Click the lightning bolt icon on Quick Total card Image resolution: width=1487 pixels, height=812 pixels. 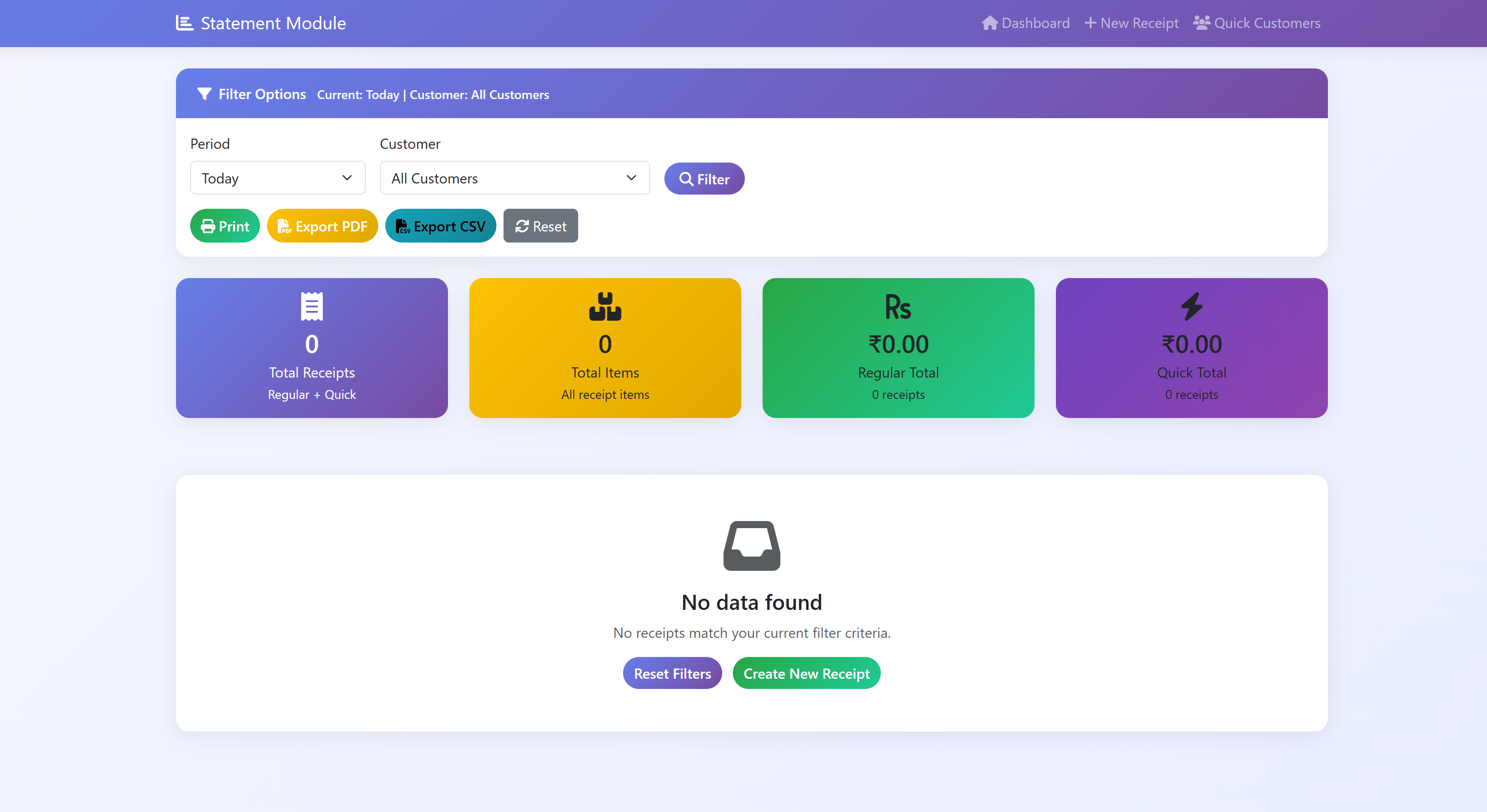pyautogui.click(x=1191, y=306)
